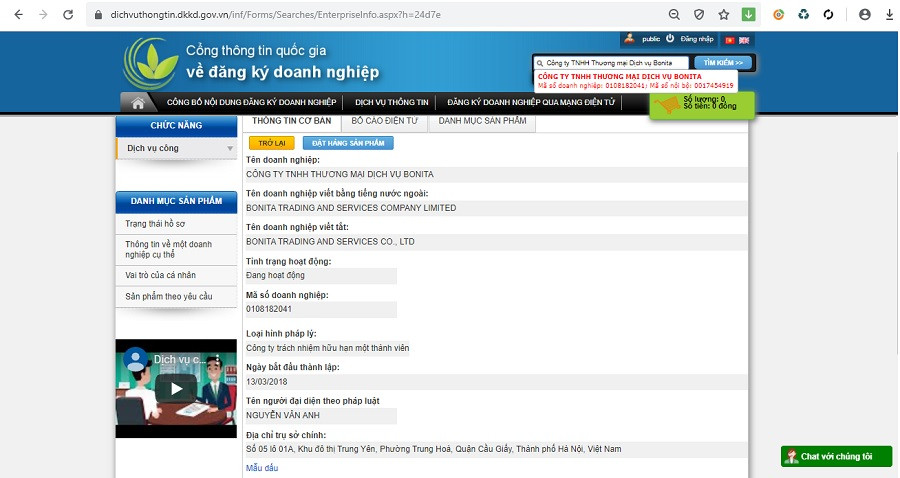Image resolution: width=900 pixels, height=478 pixels.
Task: Click the portal leaf logo
Action: tap(151, 63)
